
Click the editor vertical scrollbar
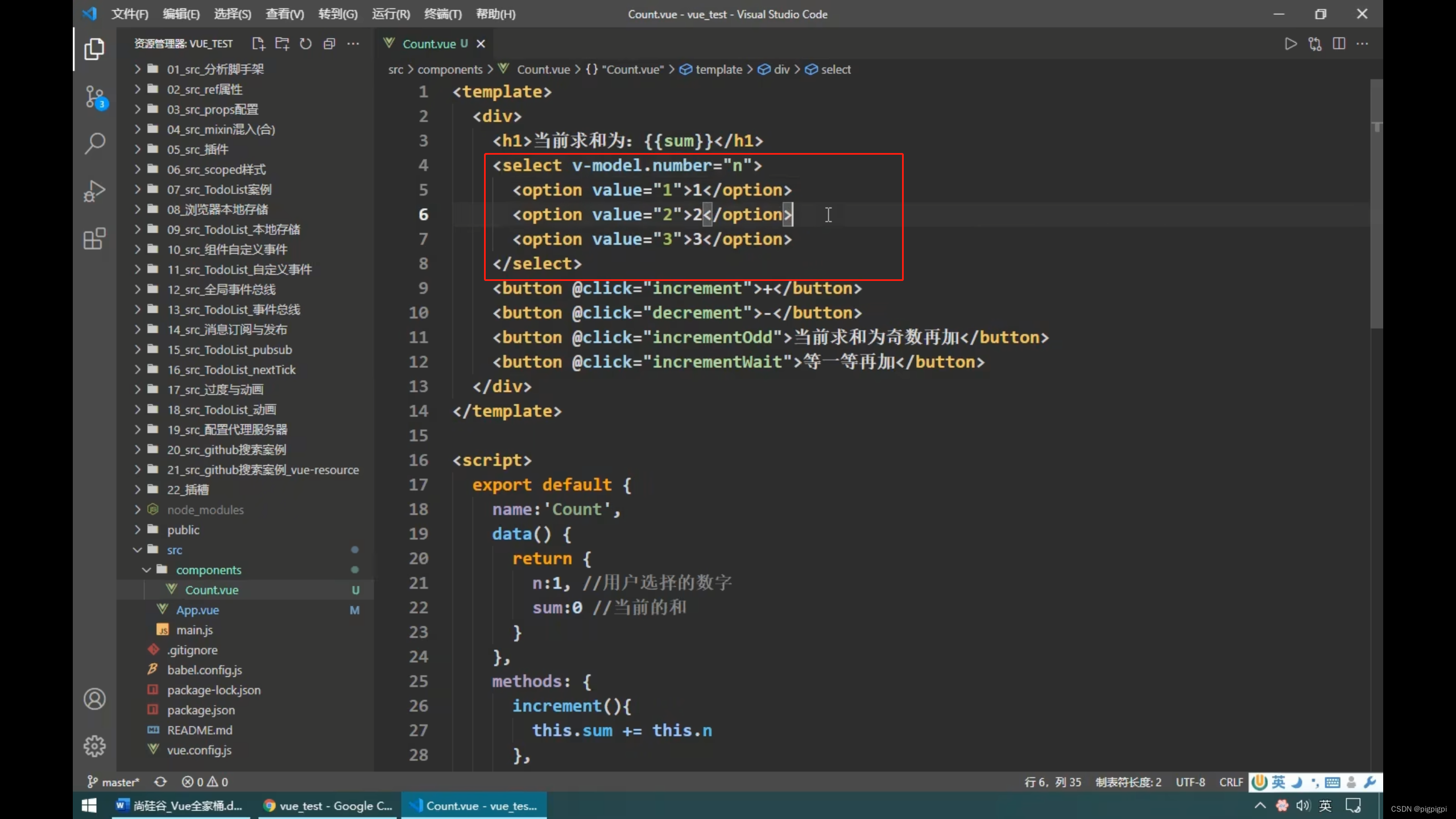pos(1376,204)
